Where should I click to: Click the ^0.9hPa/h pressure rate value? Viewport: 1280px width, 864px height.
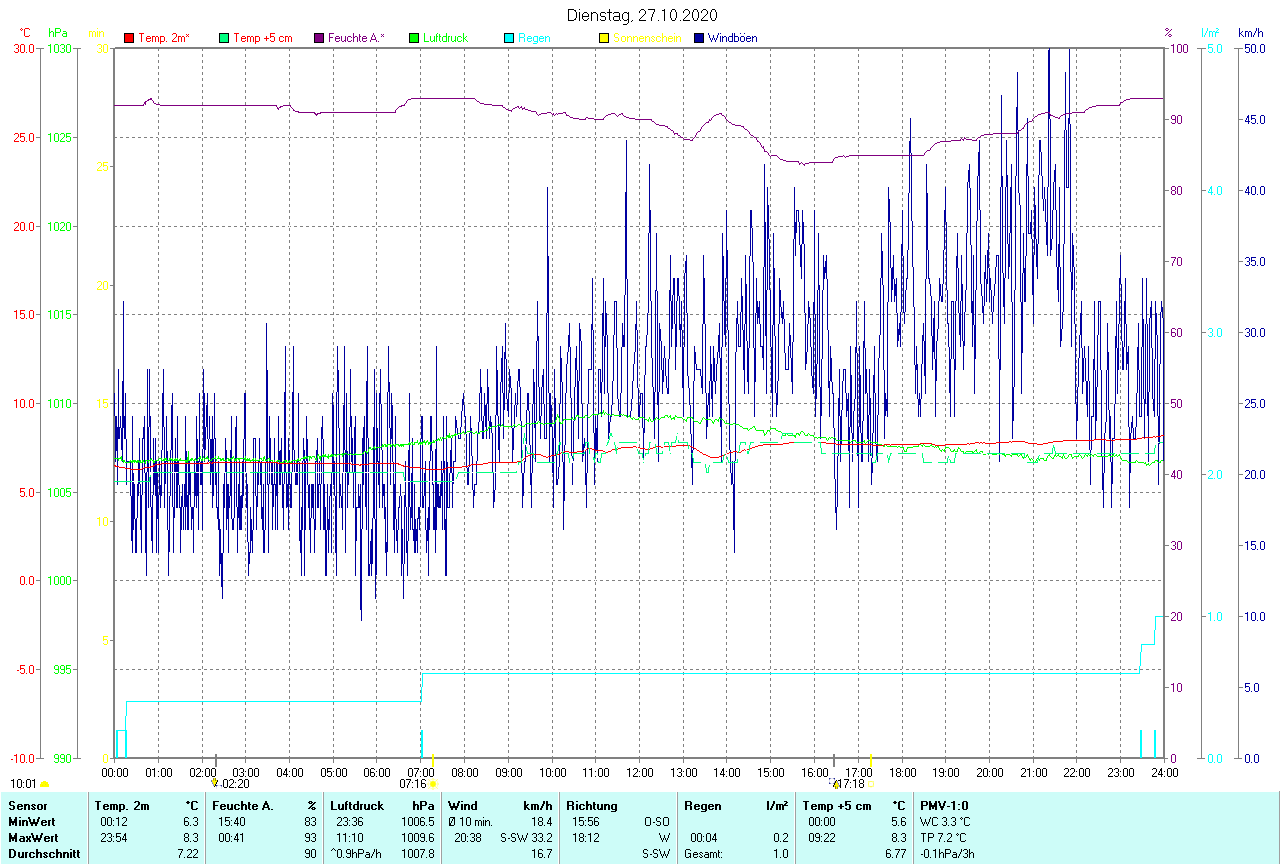355,854
